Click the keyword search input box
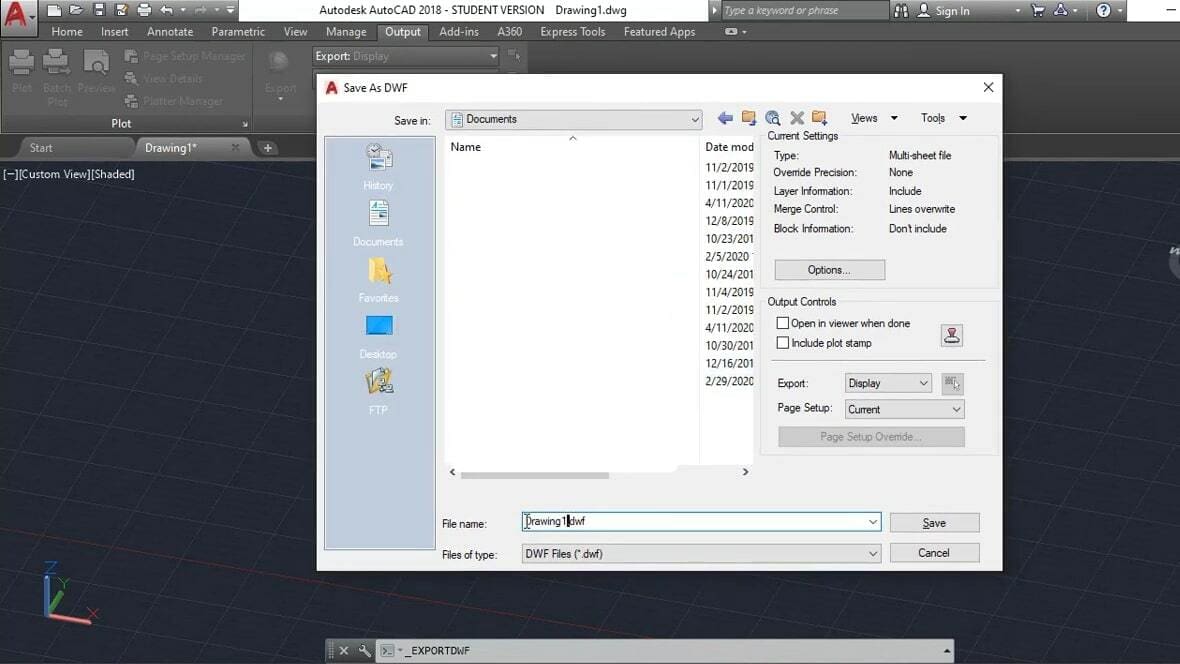This screenshot has height=664, width=1180. pos(802,11)
